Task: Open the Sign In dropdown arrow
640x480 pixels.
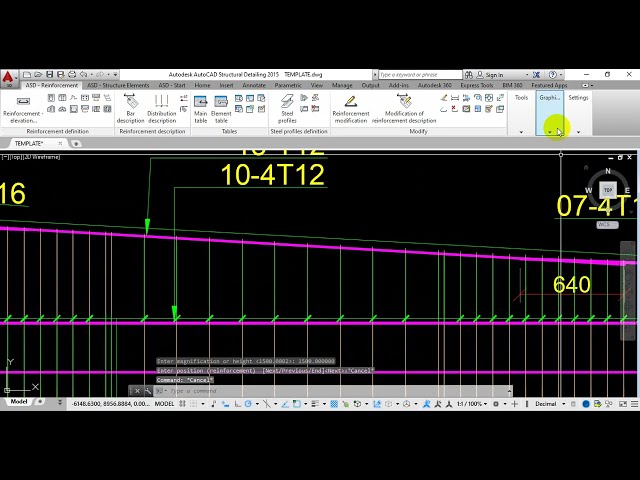Action: point(527,75)
